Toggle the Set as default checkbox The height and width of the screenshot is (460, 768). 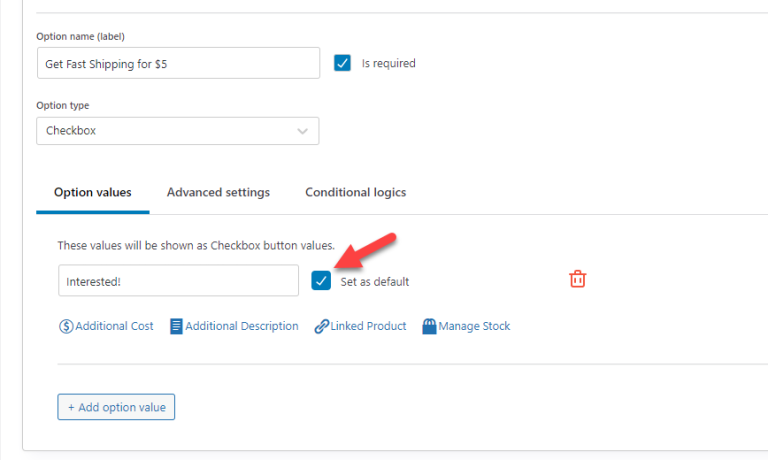tap(321, 280)
